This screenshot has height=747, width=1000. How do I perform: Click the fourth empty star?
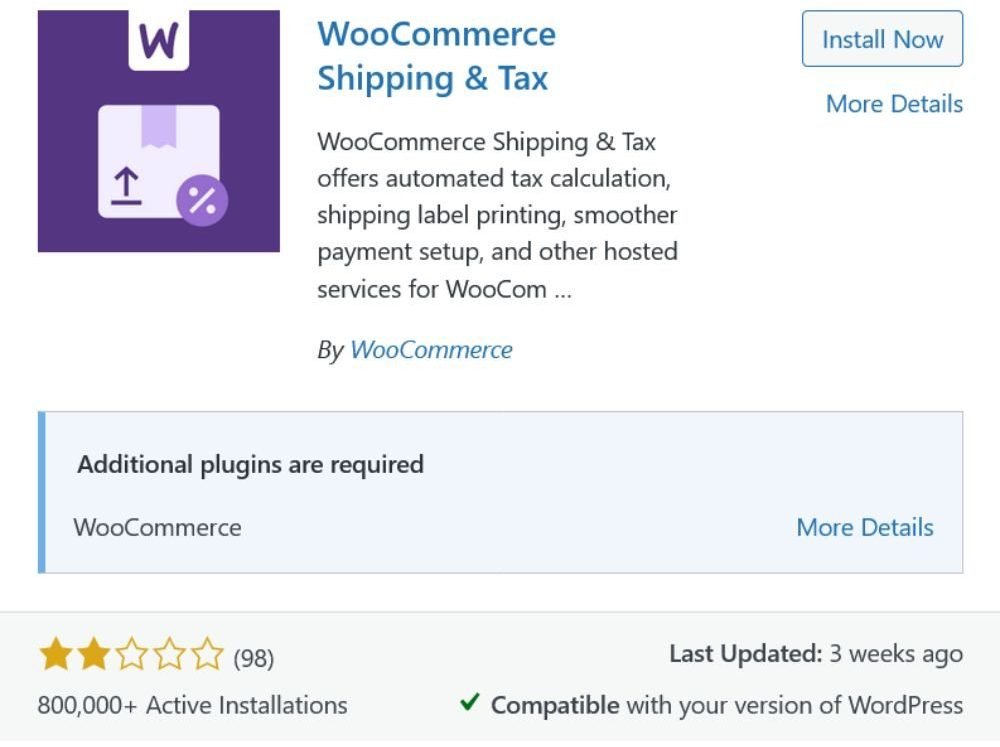170,654
